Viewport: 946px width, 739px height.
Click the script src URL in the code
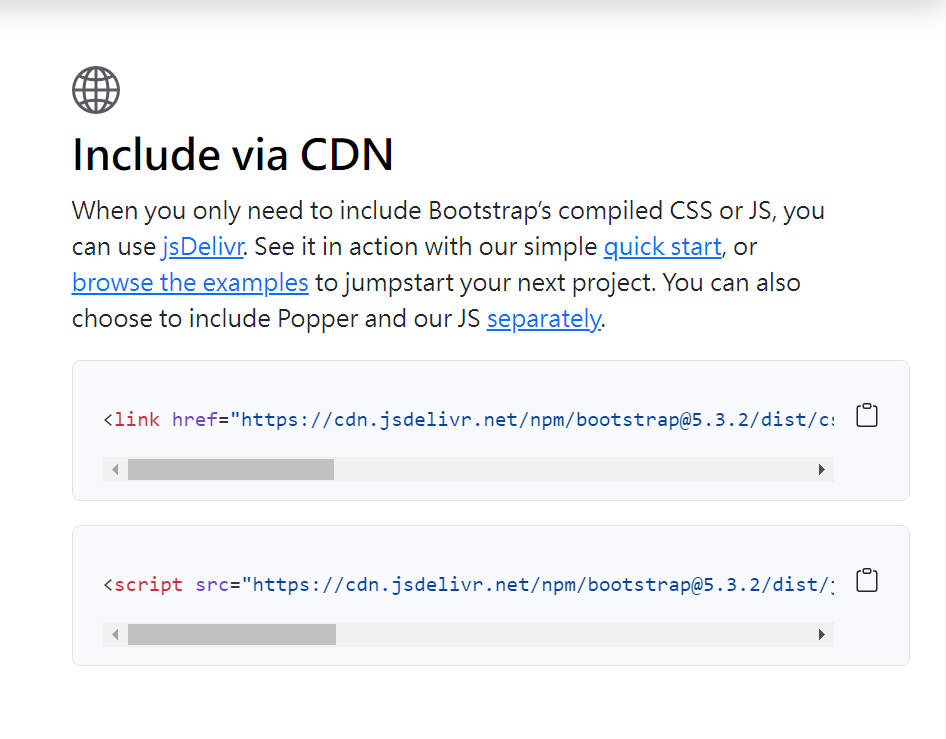click(x=540, y=584)
